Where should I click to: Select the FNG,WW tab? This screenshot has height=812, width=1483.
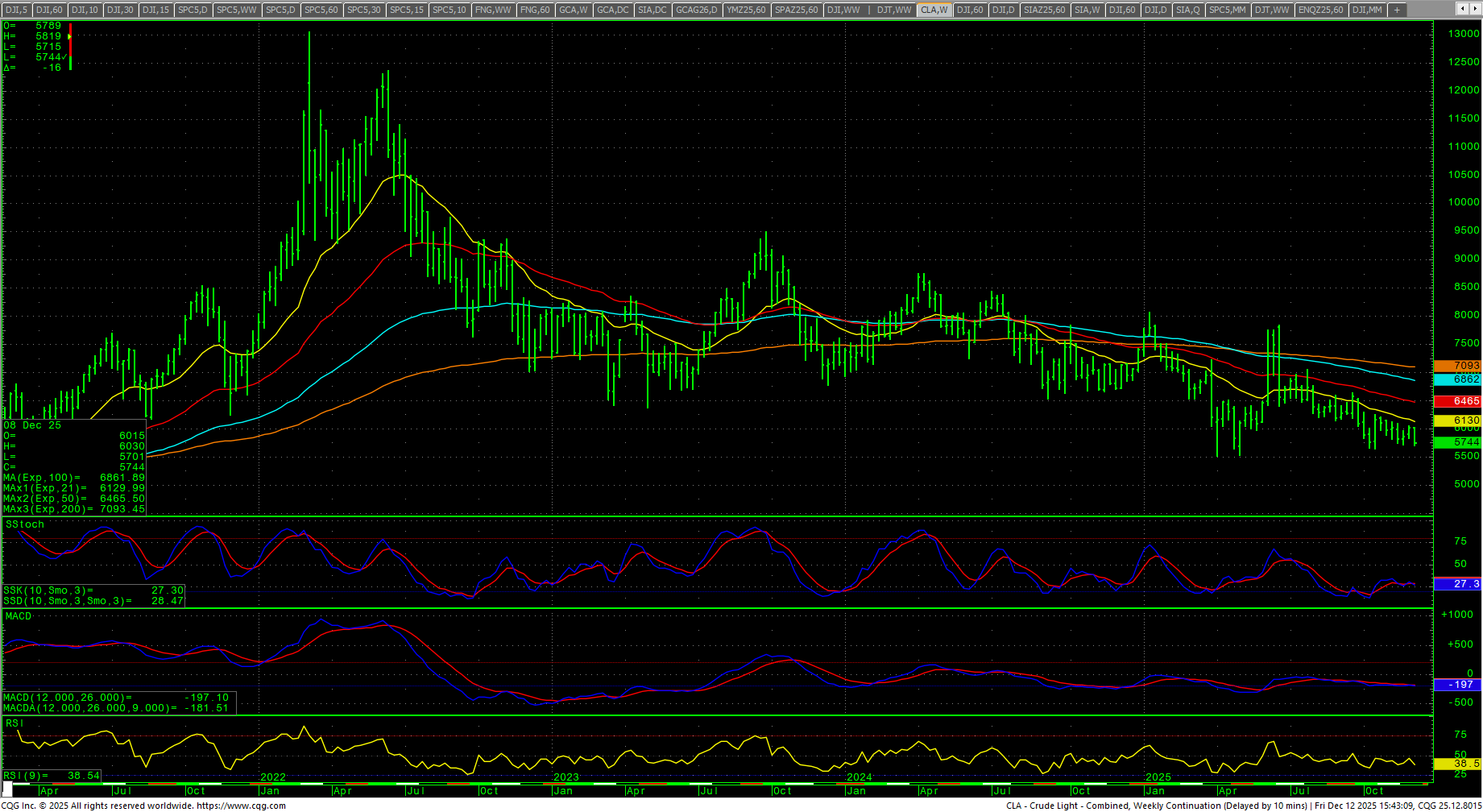[493, 10]
